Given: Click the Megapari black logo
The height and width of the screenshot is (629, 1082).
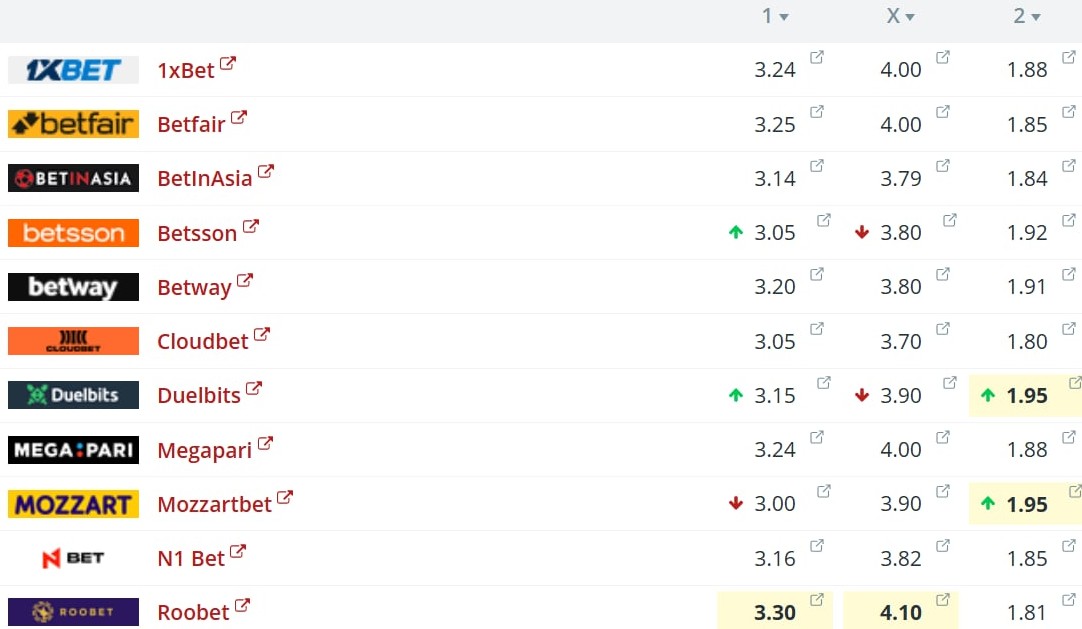Looking at the screenshot, I should click(73, 450).
